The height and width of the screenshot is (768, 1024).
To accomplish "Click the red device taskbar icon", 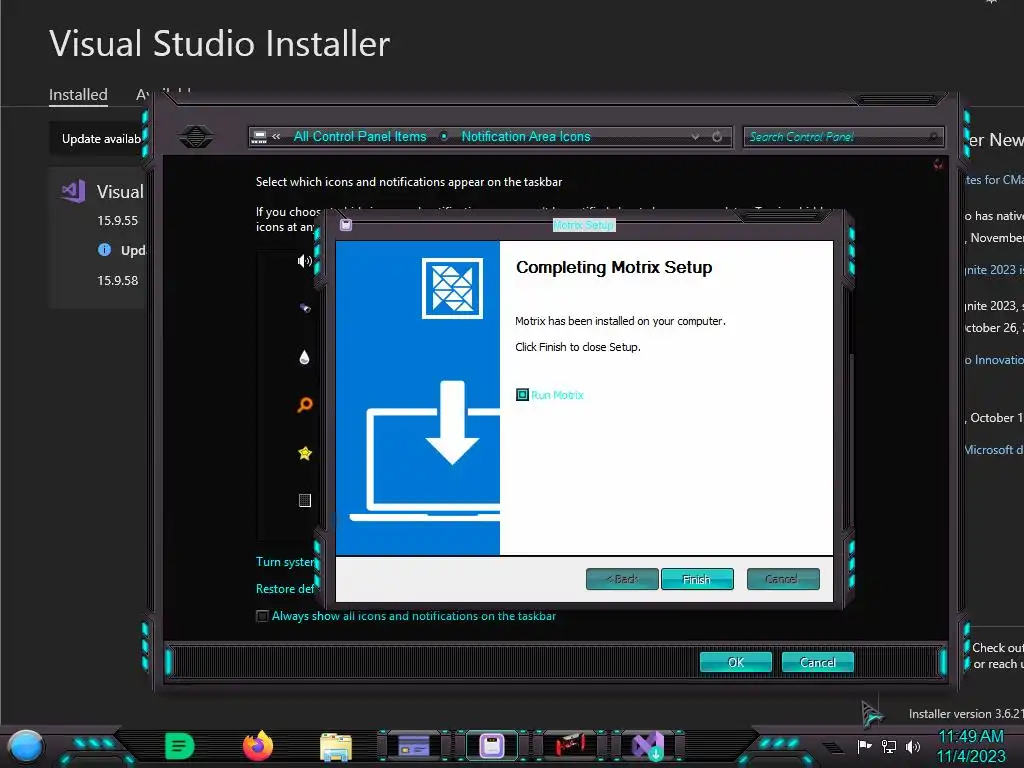I will pyautogui.click(x=570, y=745).
